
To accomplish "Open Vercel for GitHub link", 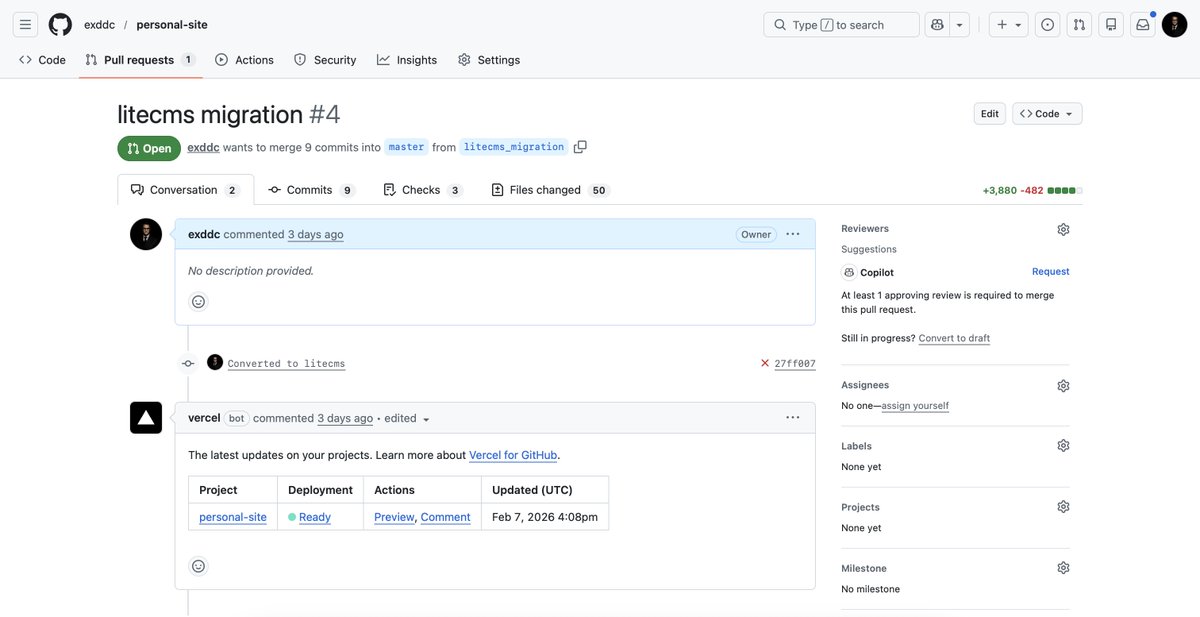I will (513, 455).
